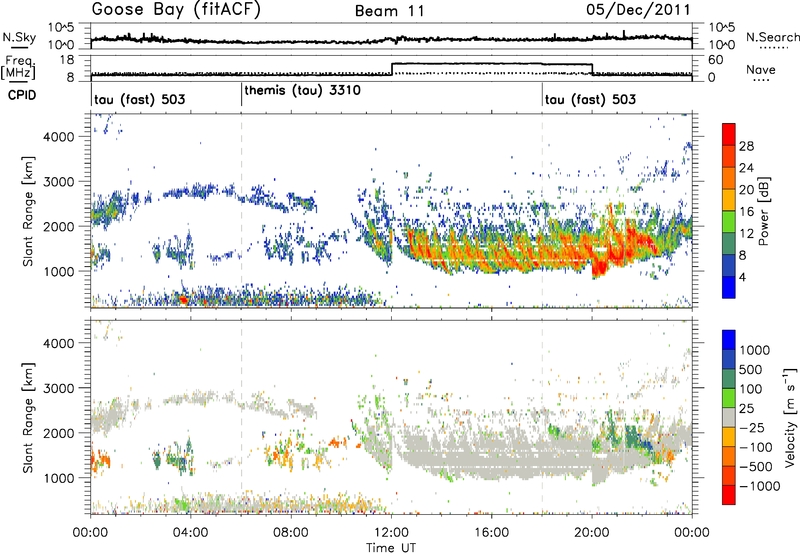Click the orange velocity patch at 00:00 near 1400 km
This screenshot has width=800, height=554.
[99, 458]
